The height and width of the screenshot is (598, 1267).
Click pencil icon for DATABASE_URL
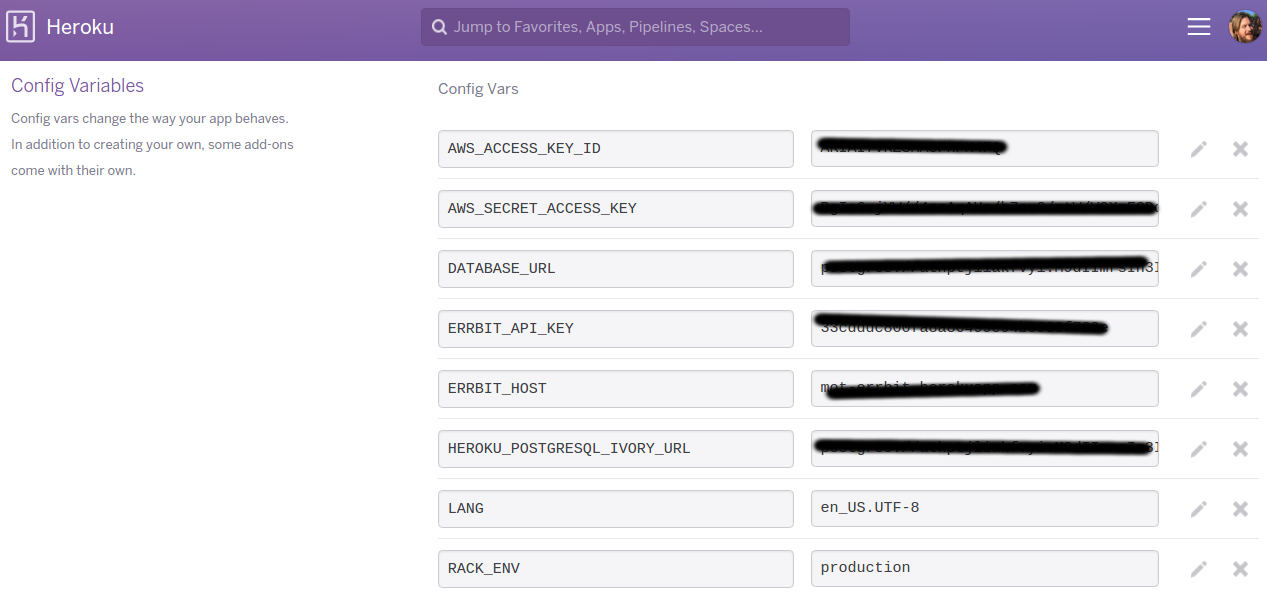point(1198,269)
